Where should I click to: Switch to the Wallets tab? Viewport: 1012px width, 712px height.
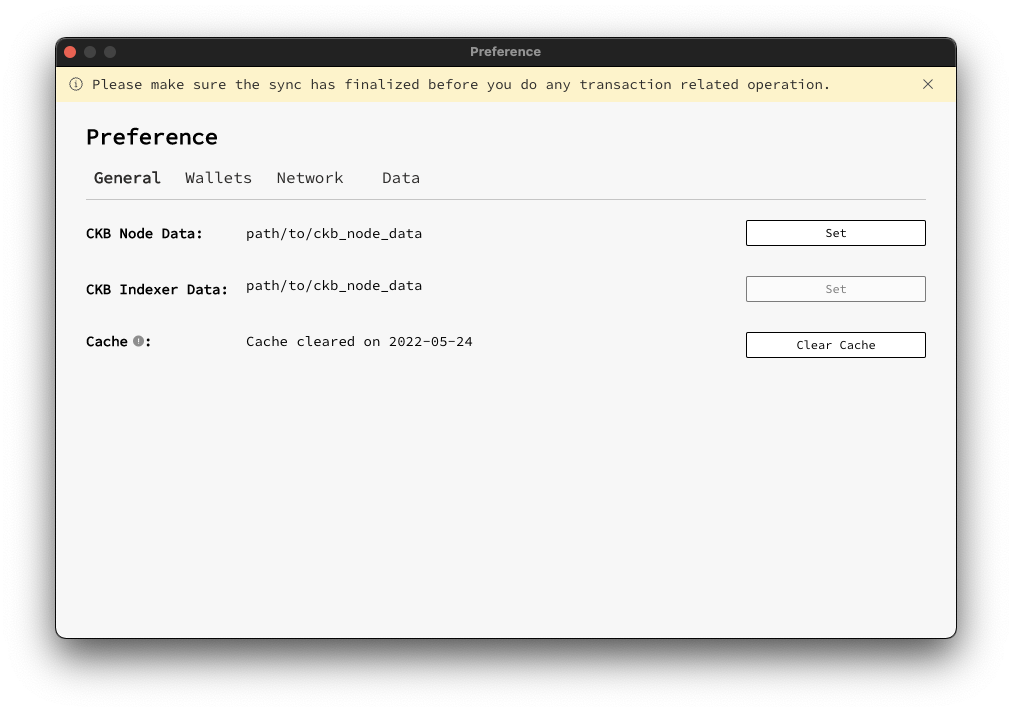click(218, 178)
